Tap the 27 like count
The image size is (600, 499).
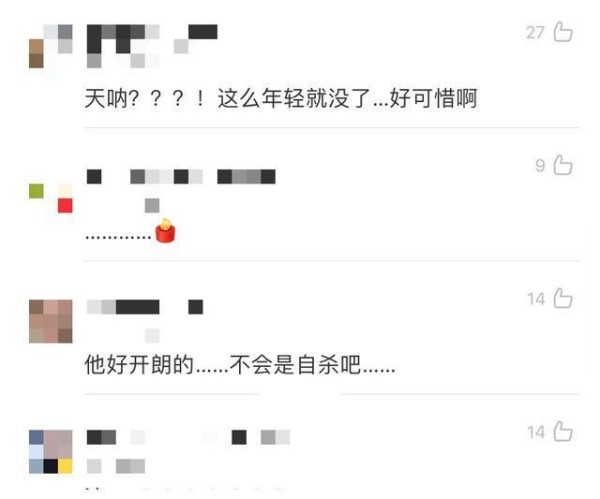point(535,33)
